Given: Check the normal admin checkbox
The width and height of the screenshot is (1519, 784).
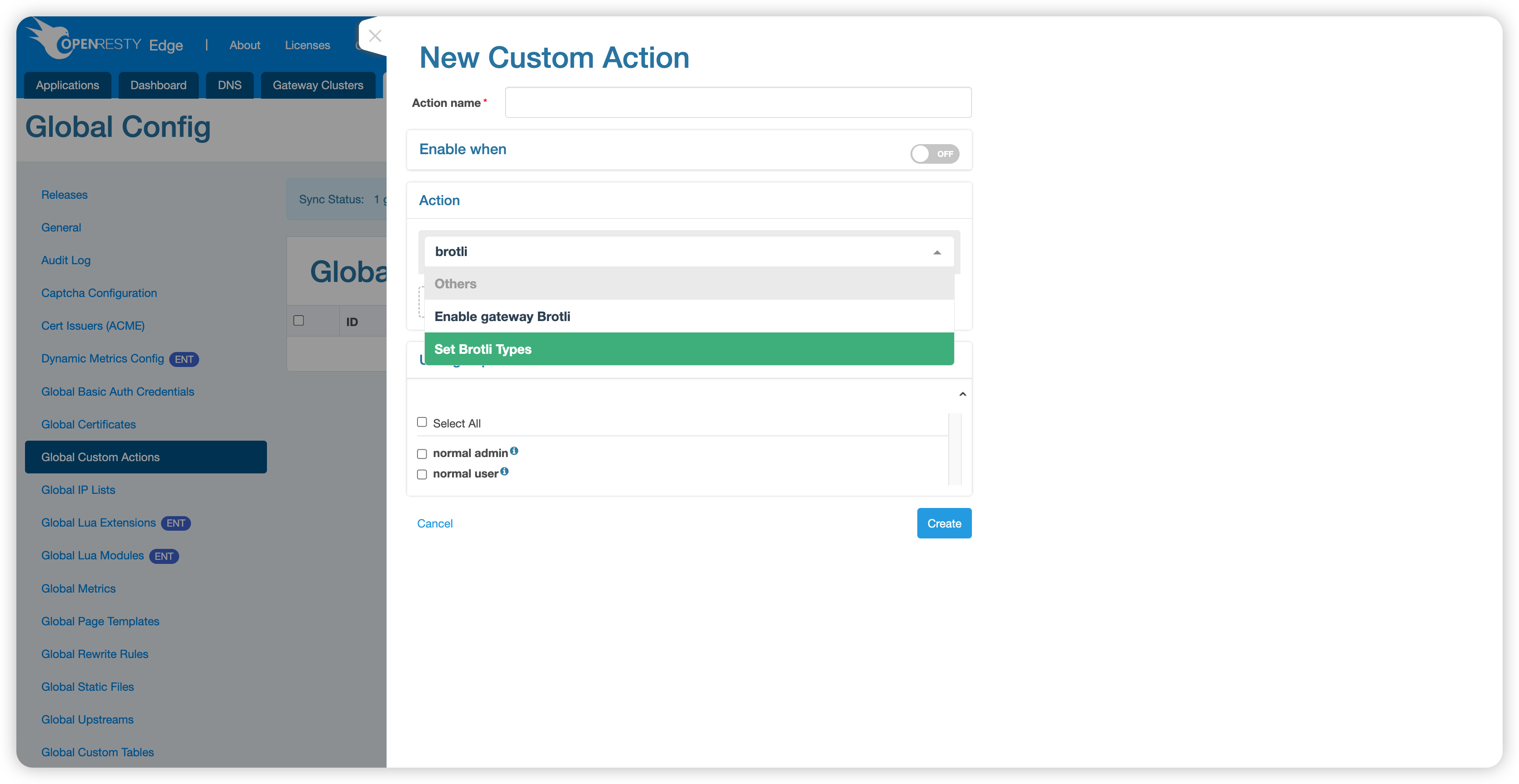Looking at the screenshot, I should [422, 454].
